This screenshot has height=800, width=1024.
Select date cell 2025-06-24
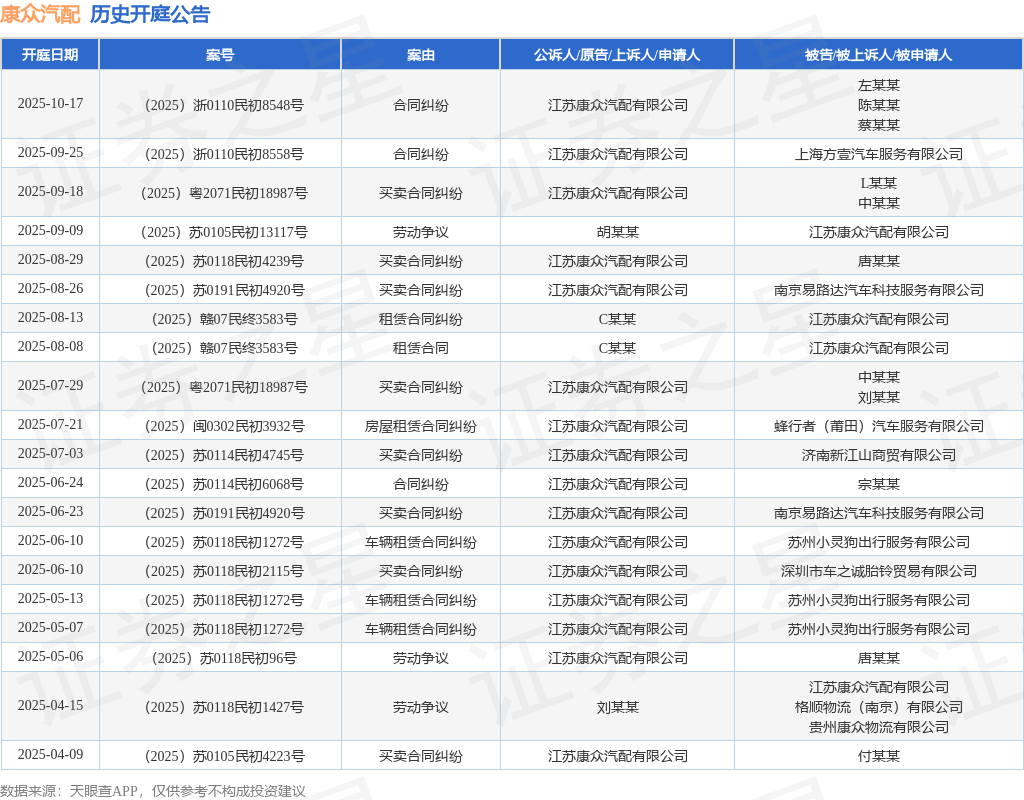[x=50, y=483]
